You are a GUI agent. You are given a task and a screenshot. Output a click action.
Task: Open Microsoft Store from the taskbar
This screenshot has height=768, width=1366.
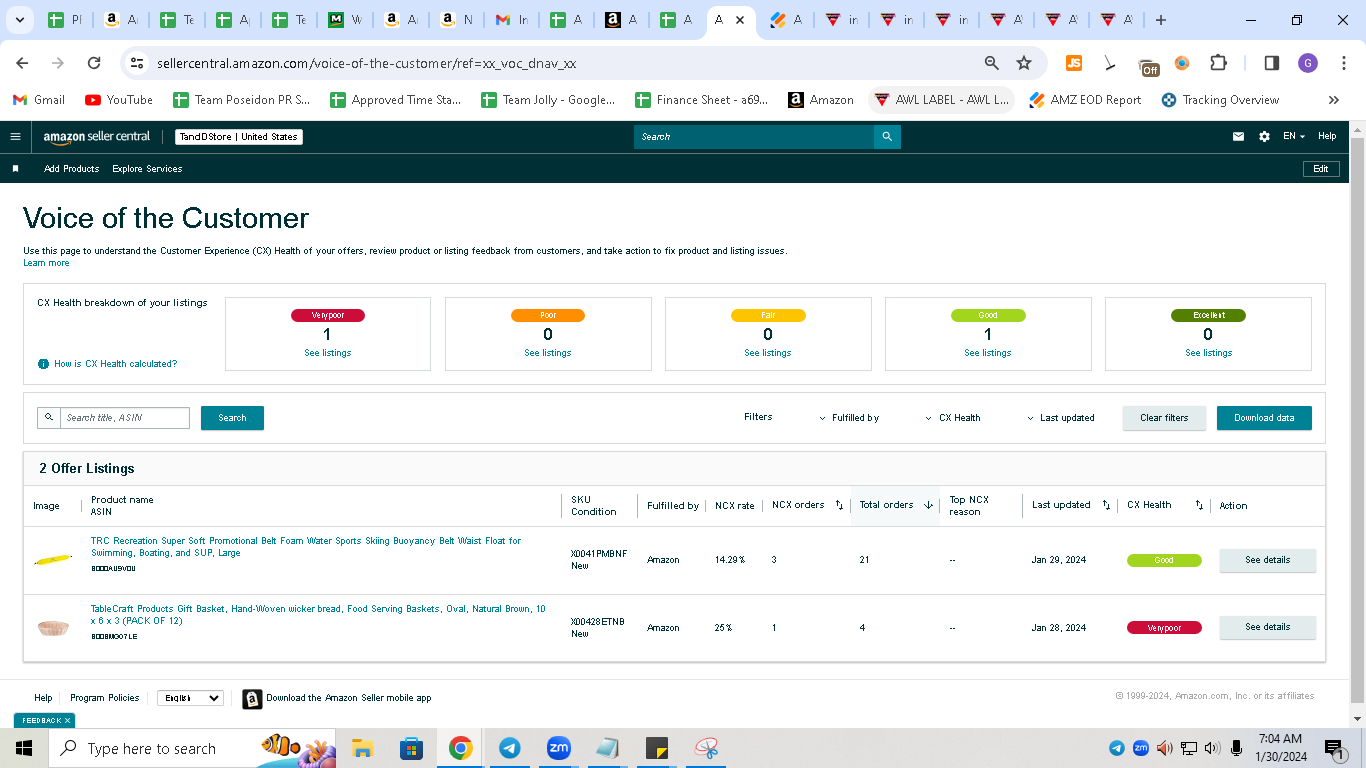411,748
